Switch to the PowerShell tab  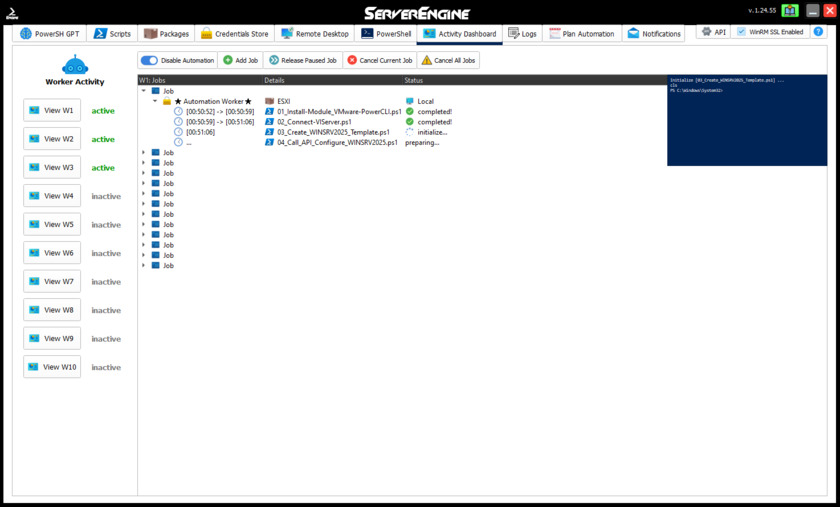click(x=386, y=34)
